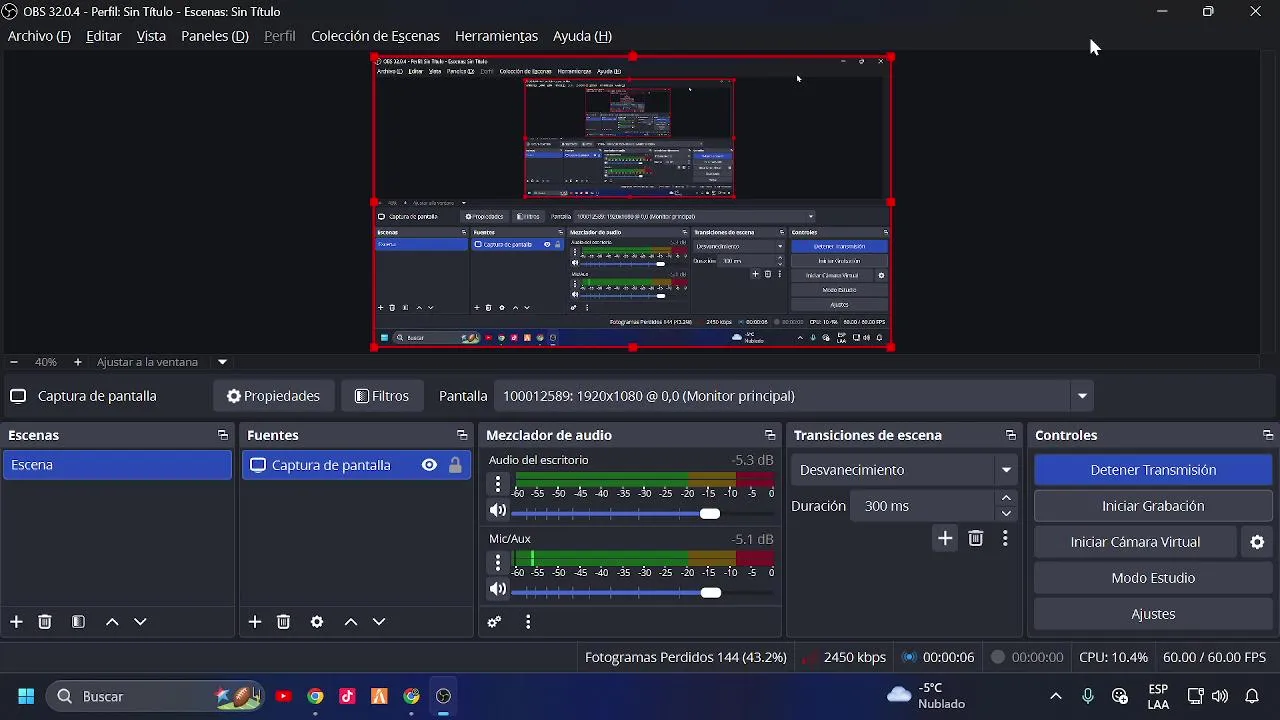Toggle lock on Captura de pantalla source
Viewport: 1280px width, 720px height.
click(x=455, y=465)
